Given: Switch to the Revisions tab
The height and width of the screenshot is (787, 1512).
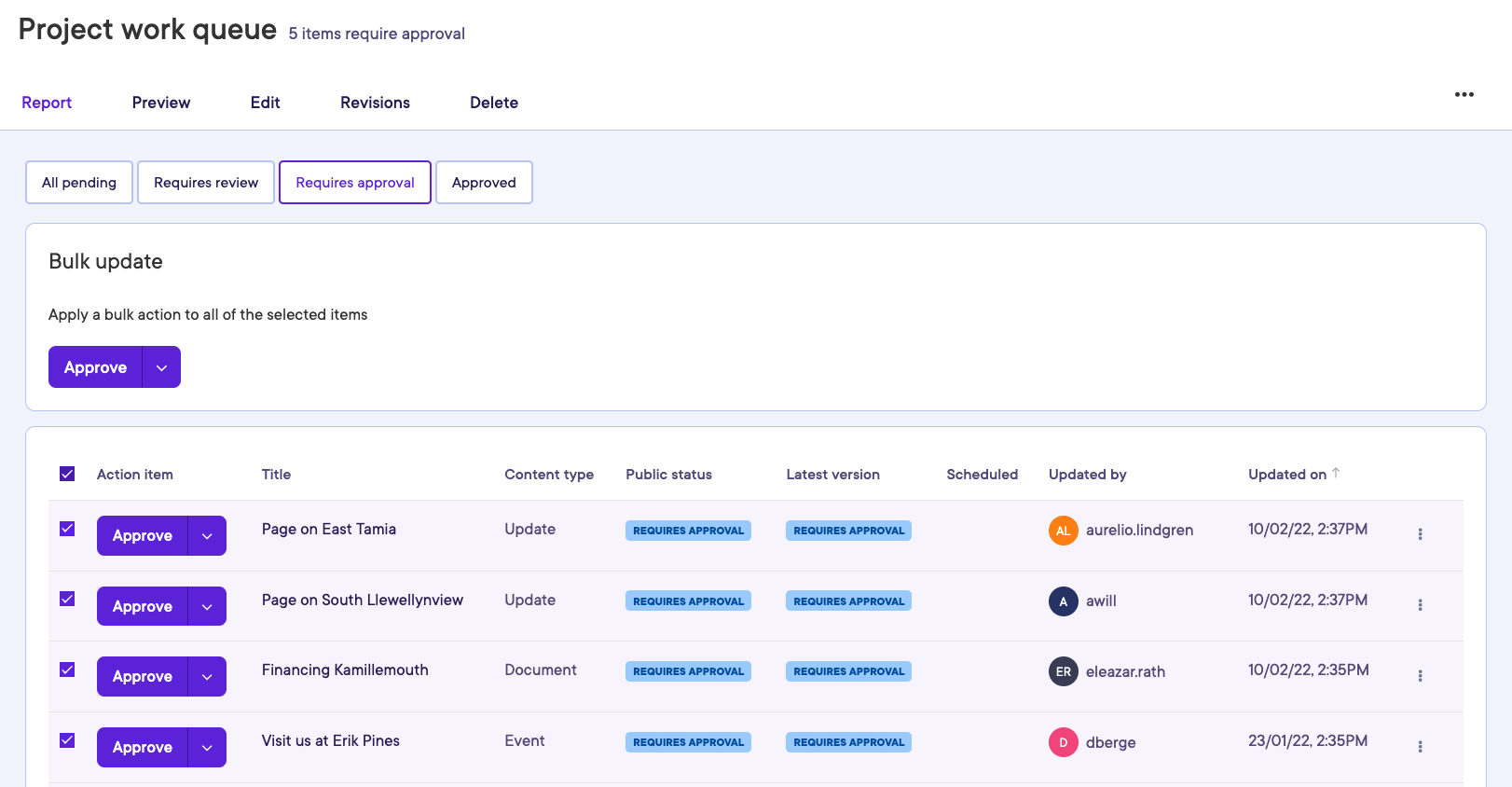Looking at the screenshot, I should coord(375,103).
